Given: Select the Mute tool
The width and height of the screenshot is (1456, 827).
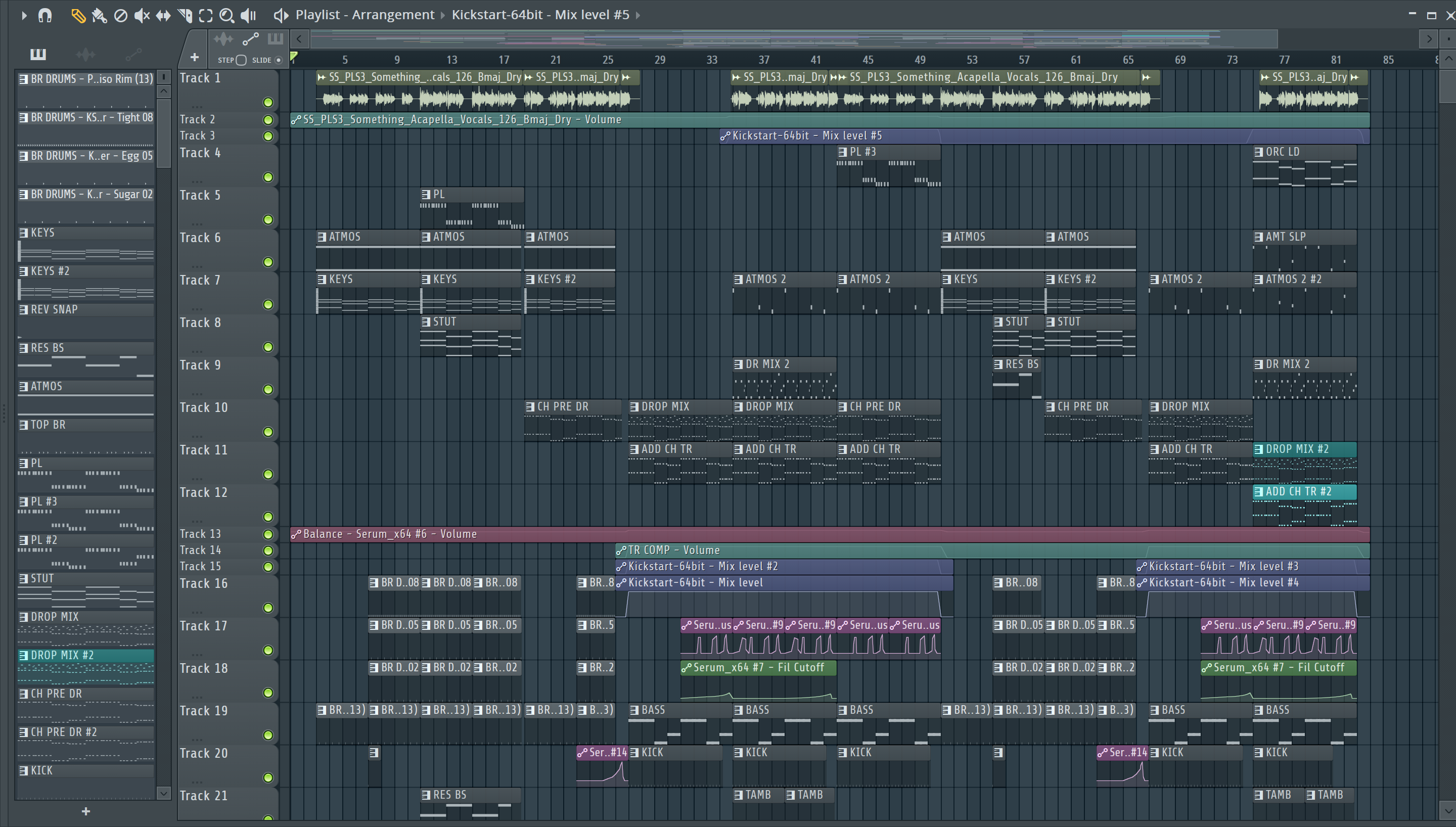Looking at the screenshot, I should (142, 15).
